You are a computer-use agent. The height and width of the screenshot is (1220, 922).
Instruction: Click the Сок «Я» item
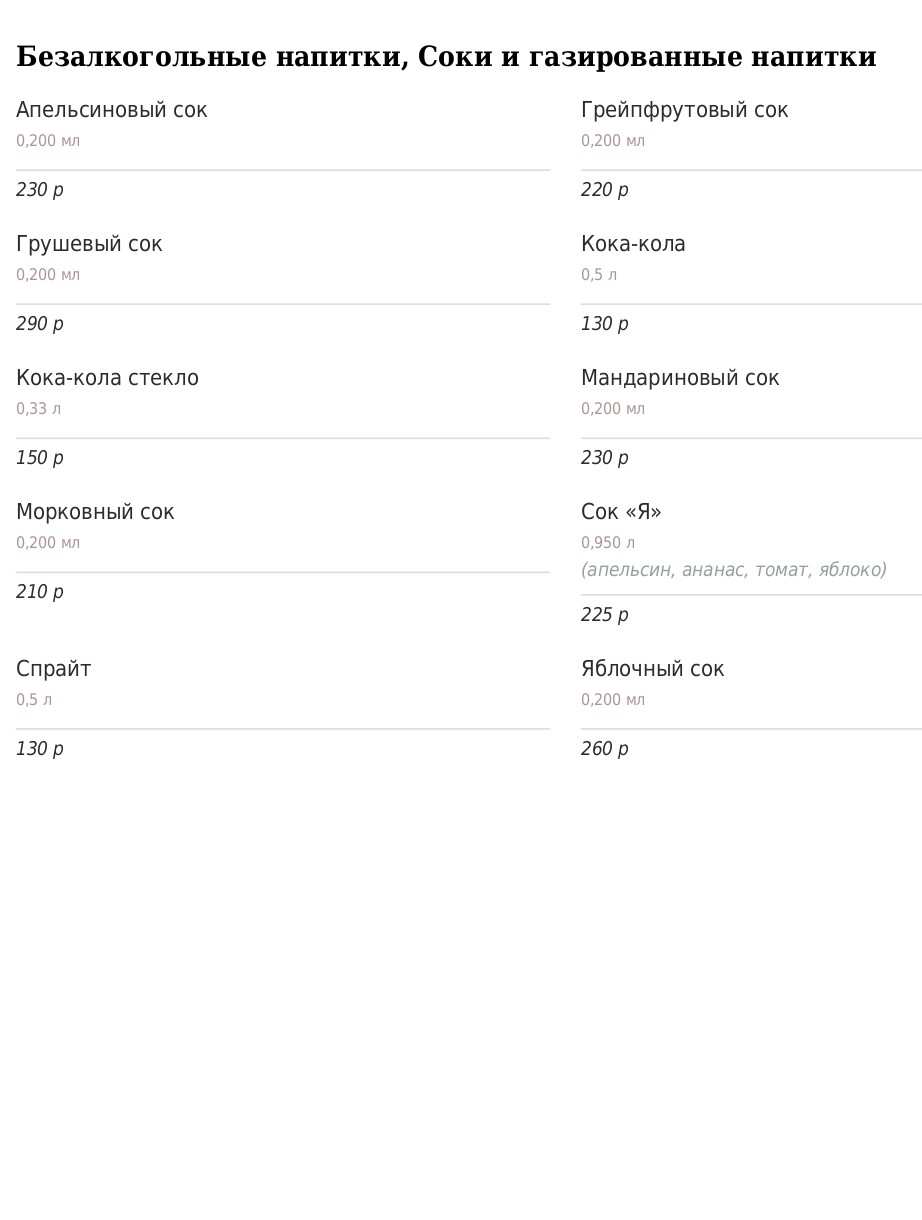[x=621, y=513]
